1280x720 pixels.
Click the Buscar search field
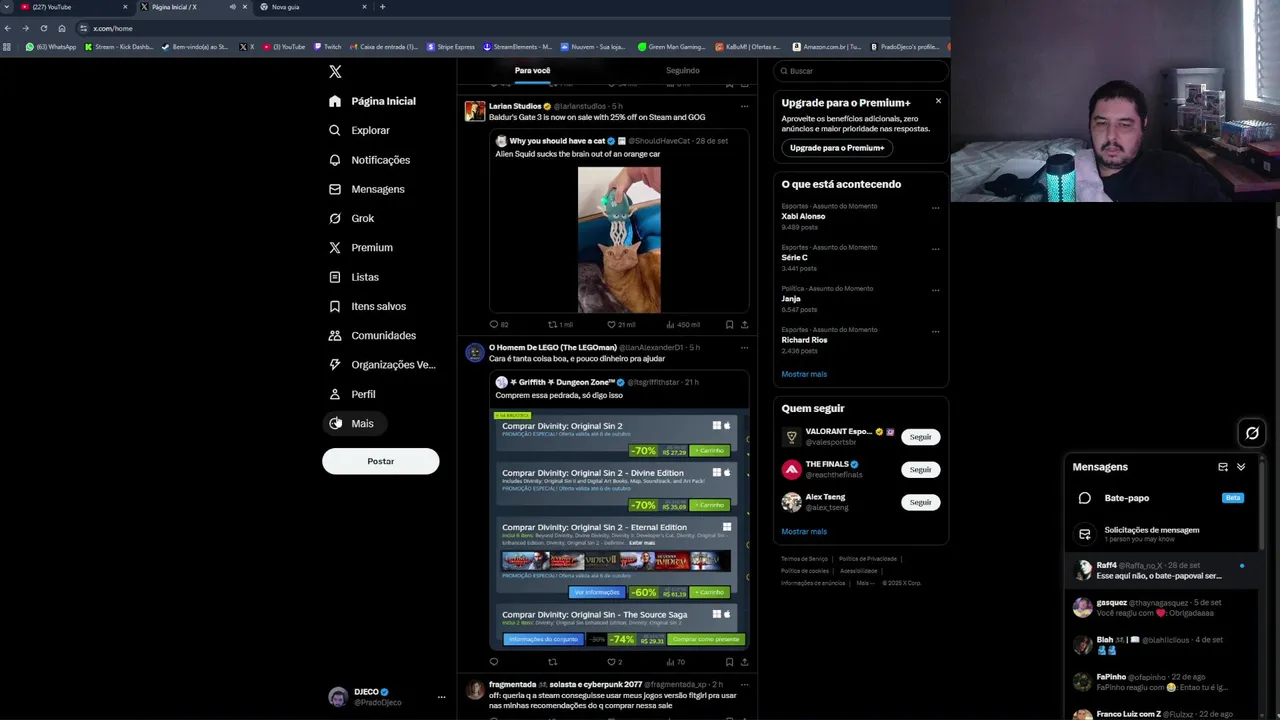[x=860, y=71]
